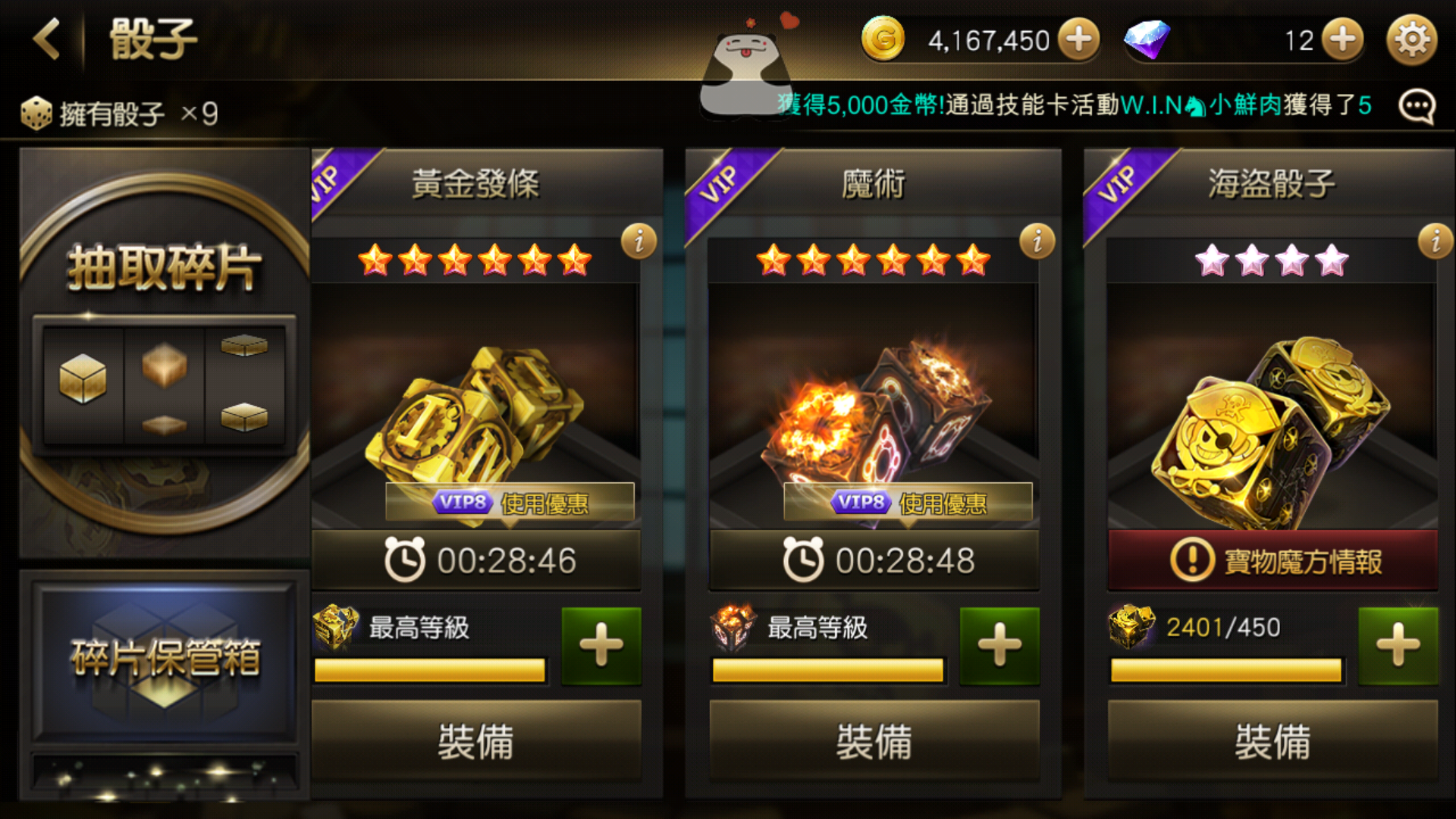Click the green plus beside 2401/450
This screenshot has width=1456, height=819.
[1398, 646]
